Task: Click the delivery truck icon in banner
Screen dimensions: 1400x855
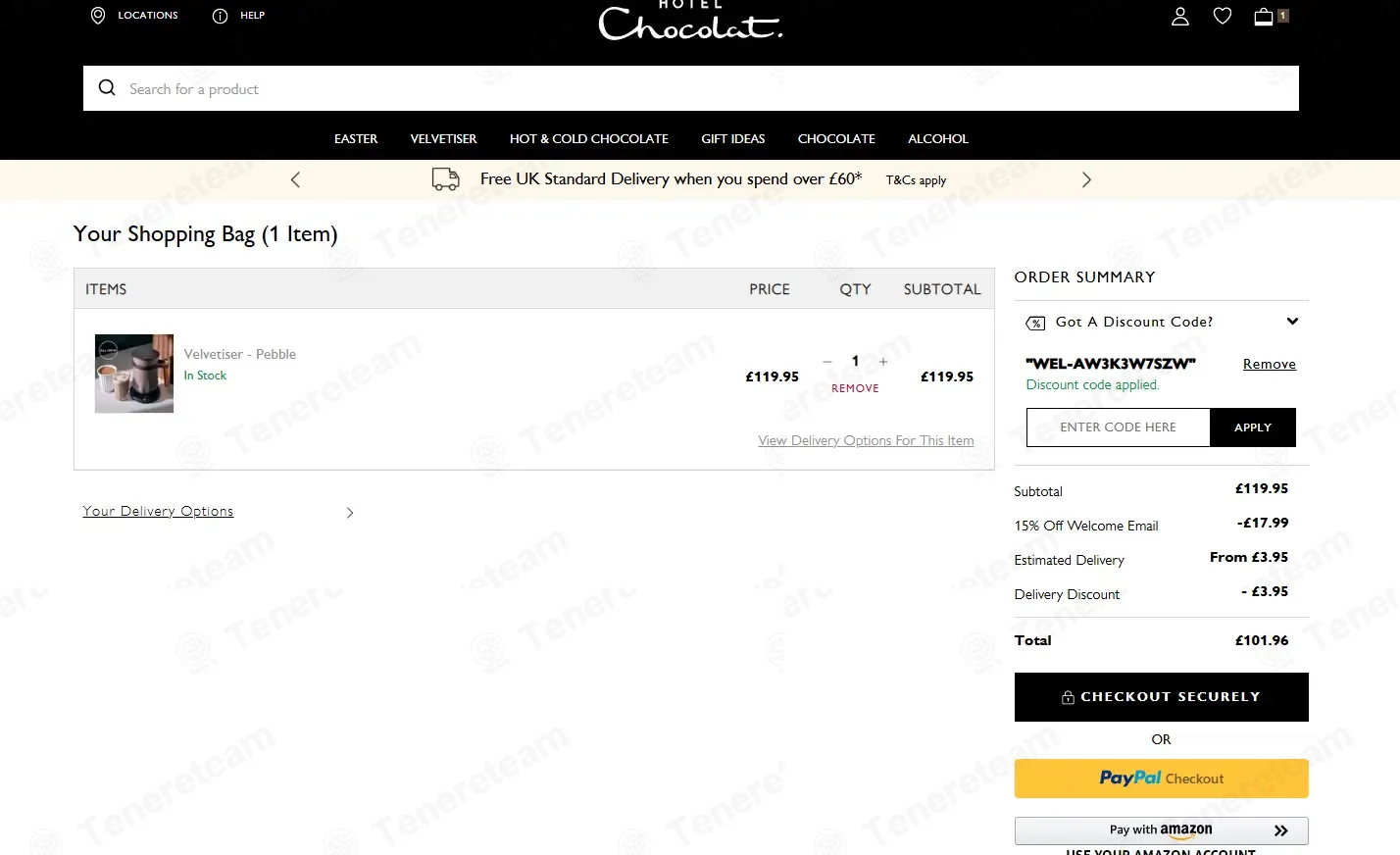Action: click(x=446, y=178)
